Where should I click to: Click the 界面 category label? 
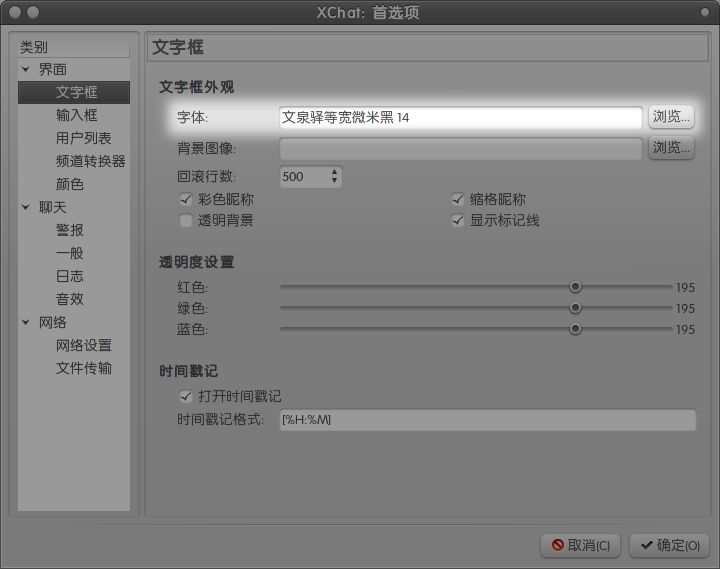[x=52, y=70]
